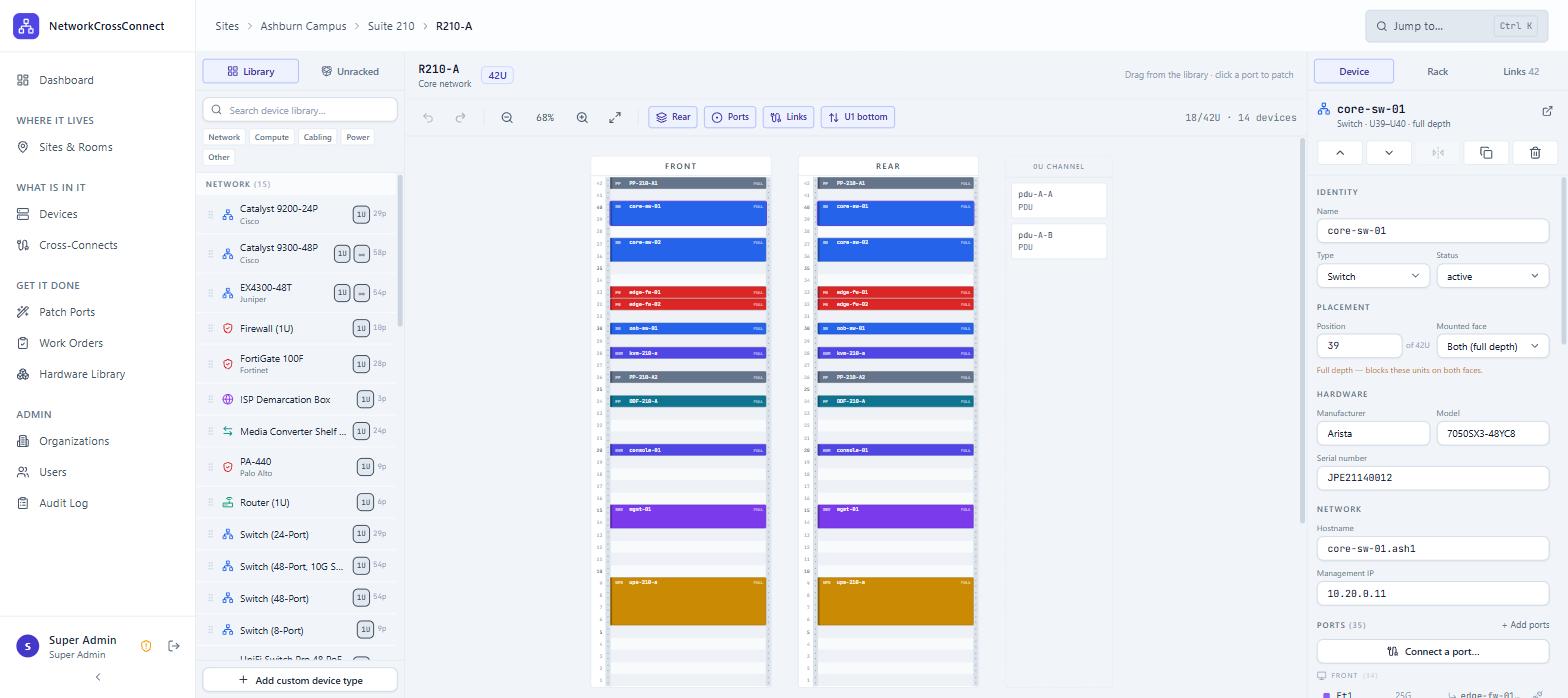The height and width of the screenshot is (698, 1568).
Task: Filter library by Network
Action: [x=224, y=137]
